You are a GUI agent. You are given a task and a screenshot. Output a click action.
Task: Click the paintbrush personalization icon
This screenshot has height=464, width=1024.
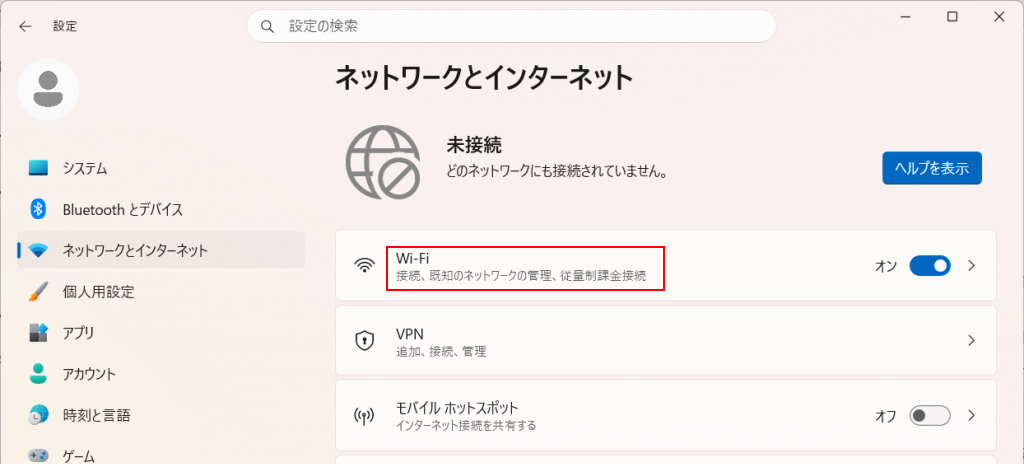coord(38,292)
